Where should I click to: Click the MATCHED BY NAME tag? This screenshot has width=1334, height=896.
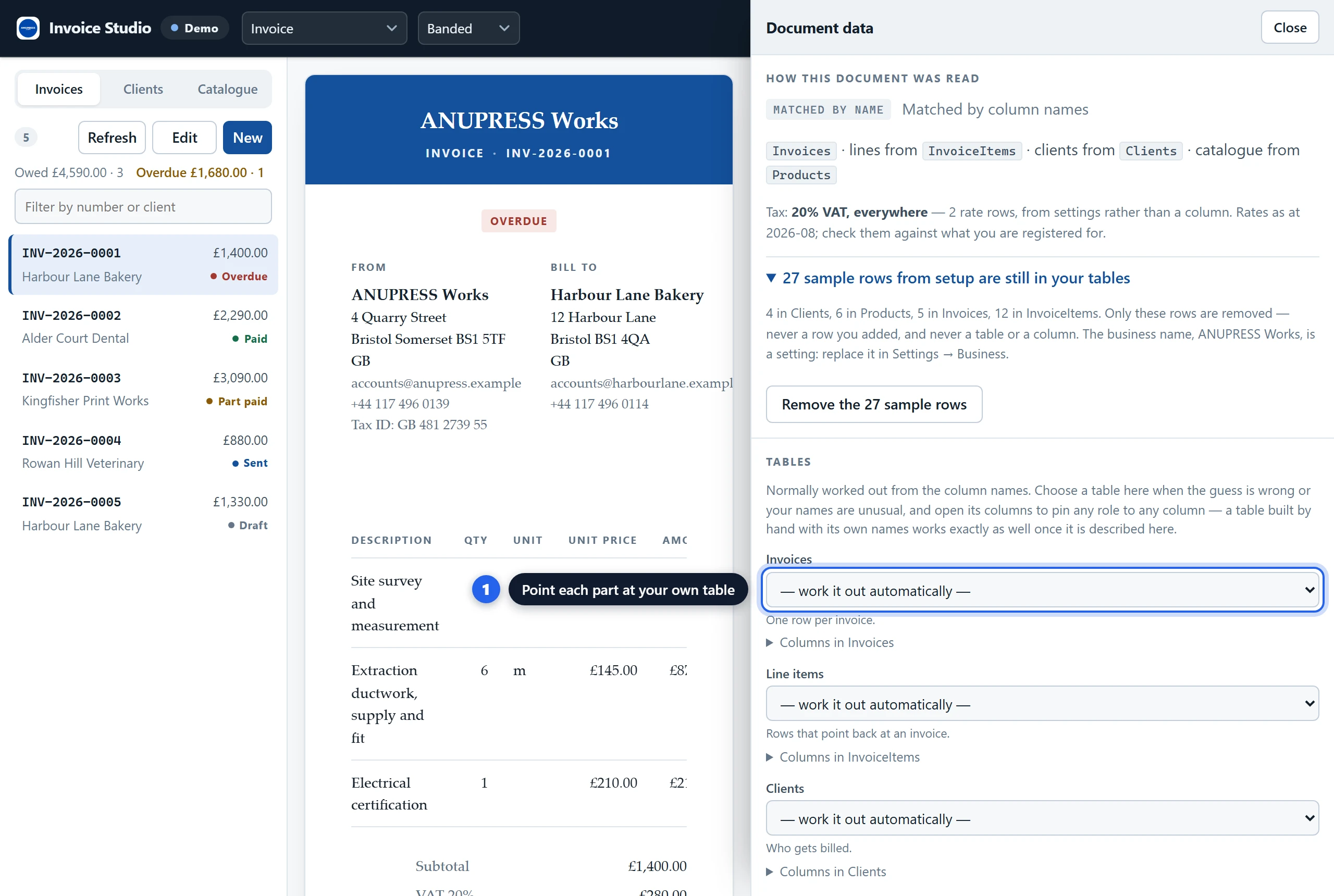(828, 110)
